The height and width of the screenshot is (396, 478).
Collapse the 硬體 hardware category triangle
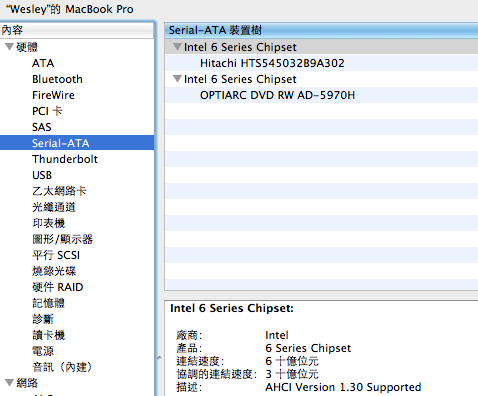click(x=9, y=47)
